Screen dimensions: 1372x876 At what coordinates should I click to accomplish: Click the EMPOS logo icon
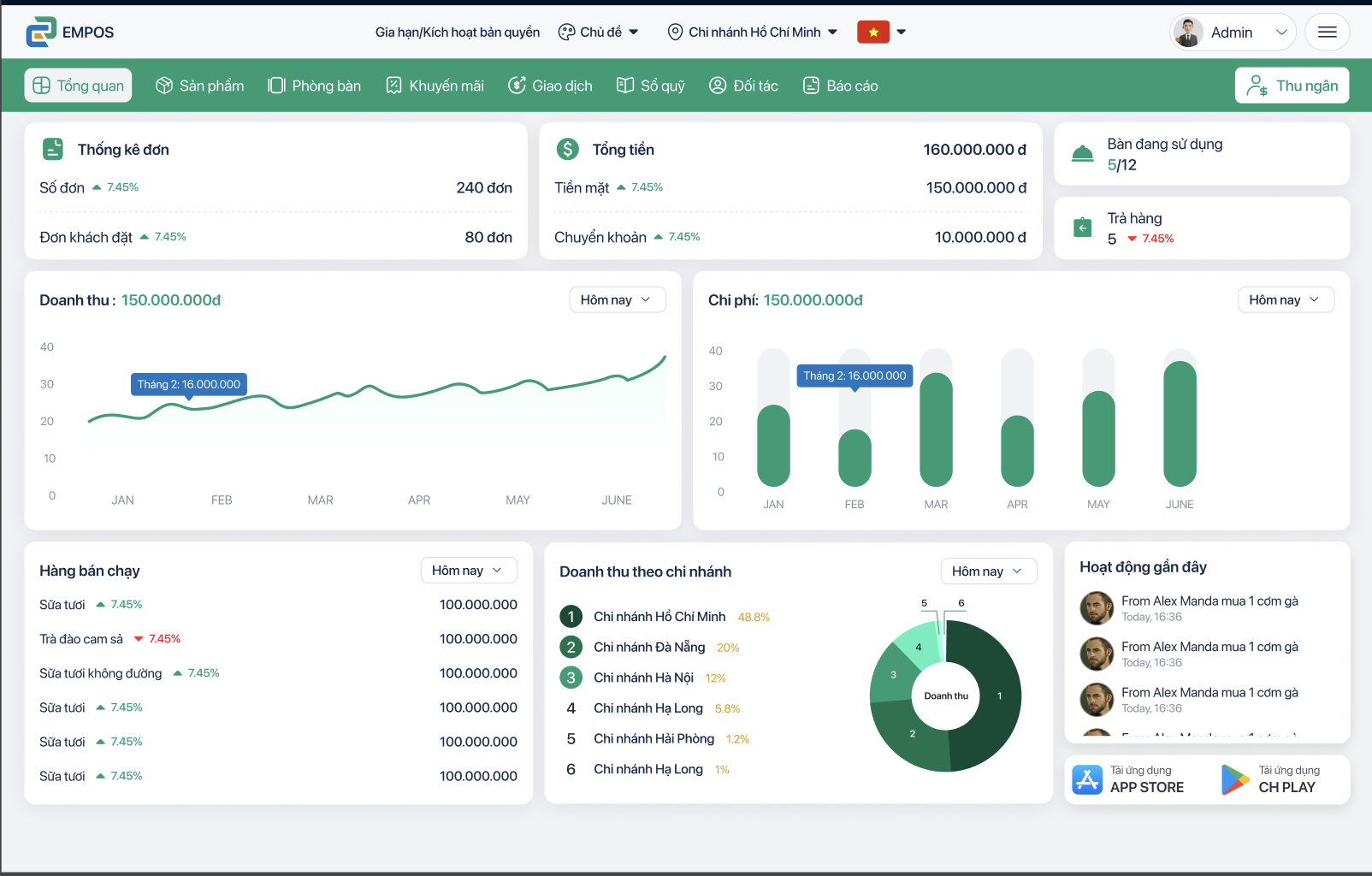[x=41, y=32]
